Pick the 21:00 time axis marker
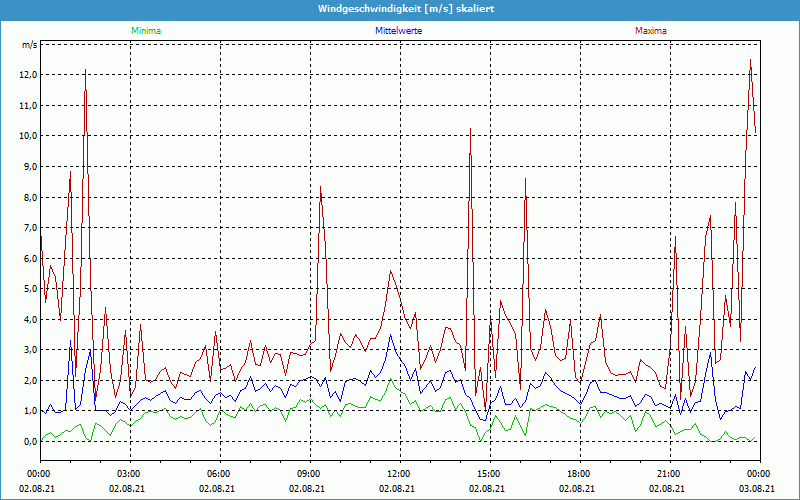 [x=668, y=473]
